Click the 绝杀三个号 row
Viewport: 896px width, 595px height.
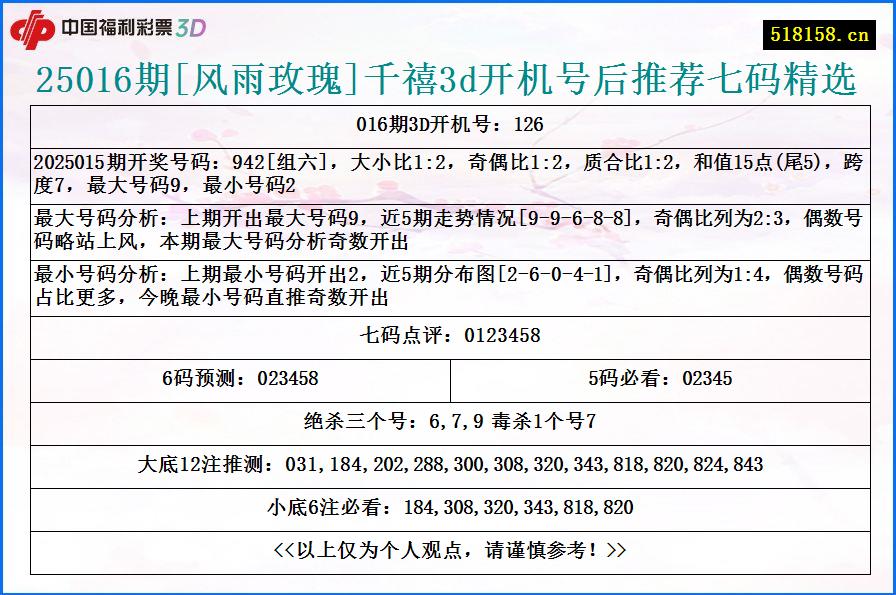448,419
